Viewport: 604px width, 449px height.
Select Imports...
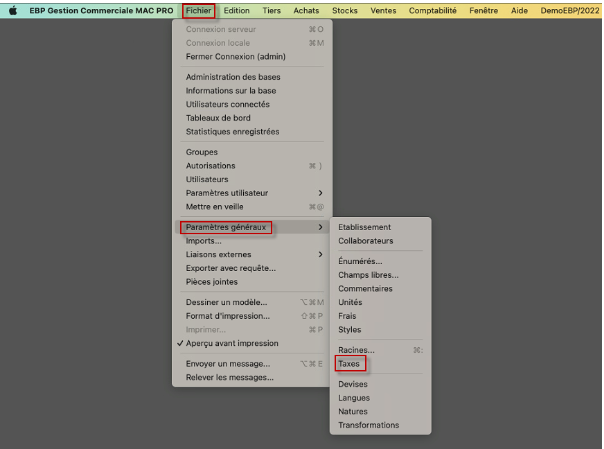click(252, 241)
